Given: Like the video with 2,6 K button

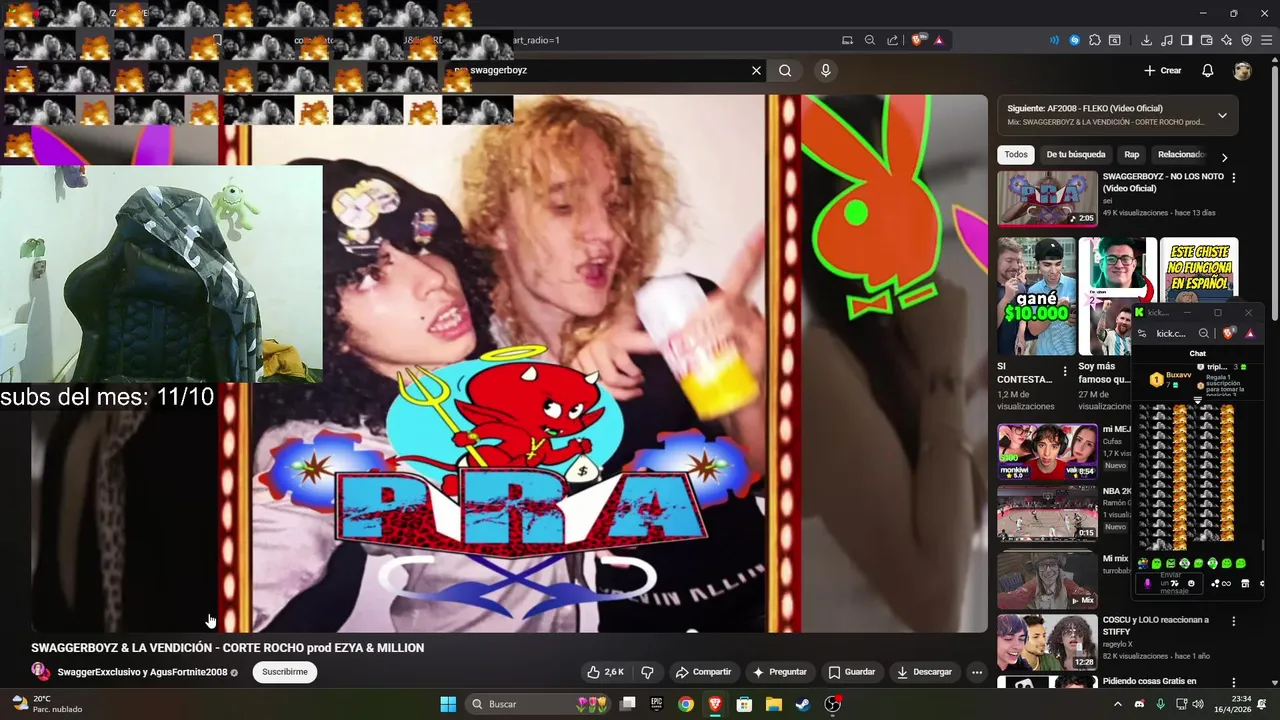Looking at the screenshot, I should (x=605, y=672).
